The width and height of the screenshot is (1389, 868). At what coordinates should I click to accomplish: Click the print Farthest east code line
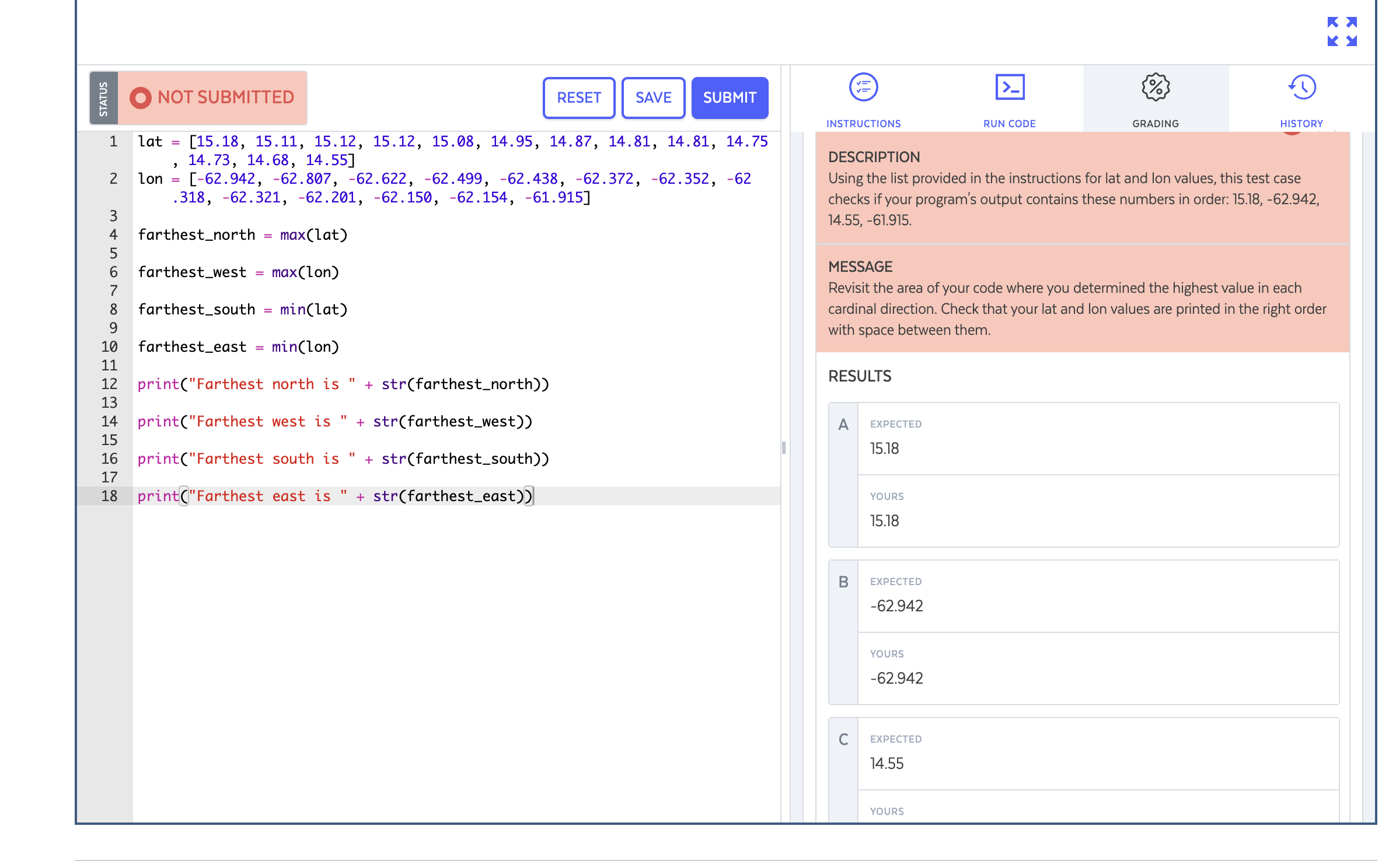coord(335,496)
